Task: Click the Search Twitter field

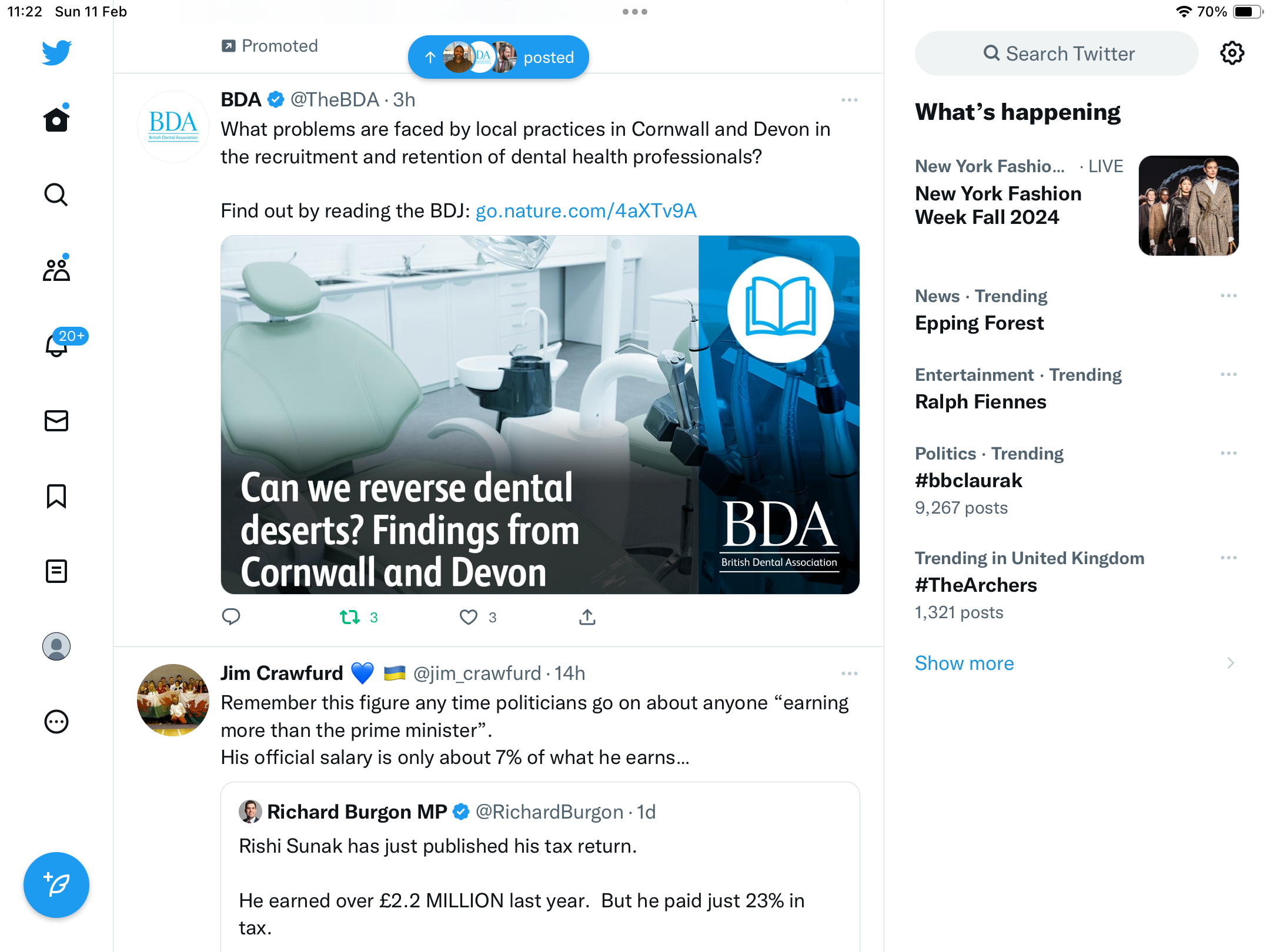Action: [x=1056, y=53]
